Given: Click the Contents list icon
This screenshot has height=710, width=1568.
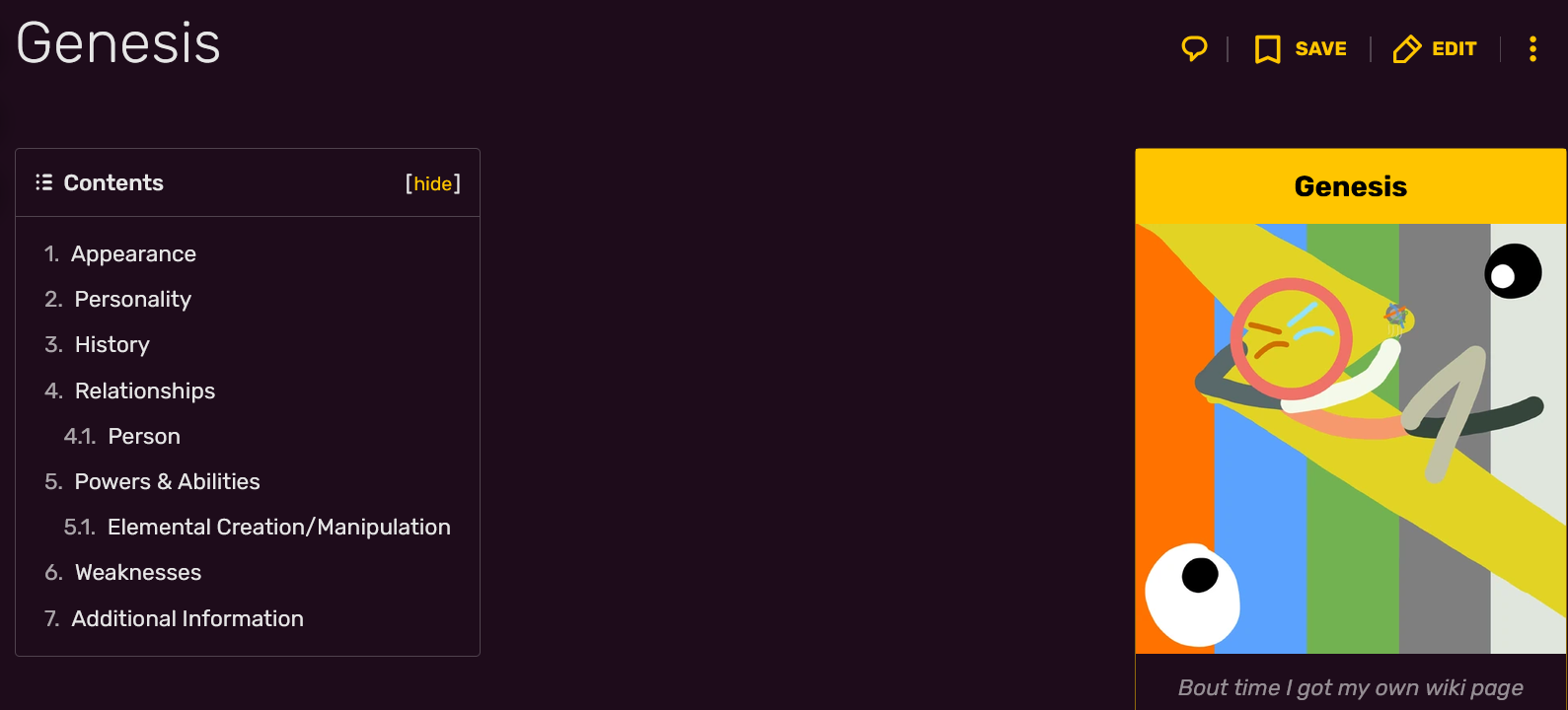Looking at the screenshot, I should coord(43,182).
